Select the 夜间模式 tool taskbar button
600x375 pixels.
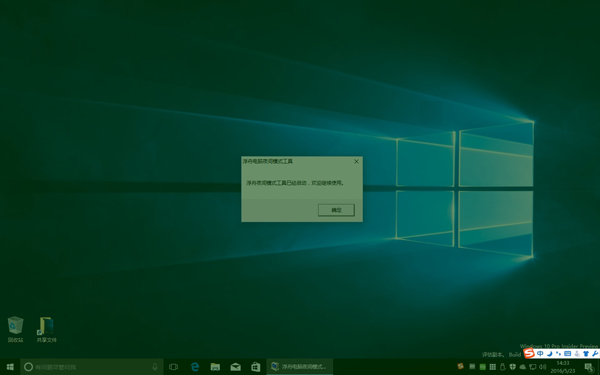tap(300, 367)
